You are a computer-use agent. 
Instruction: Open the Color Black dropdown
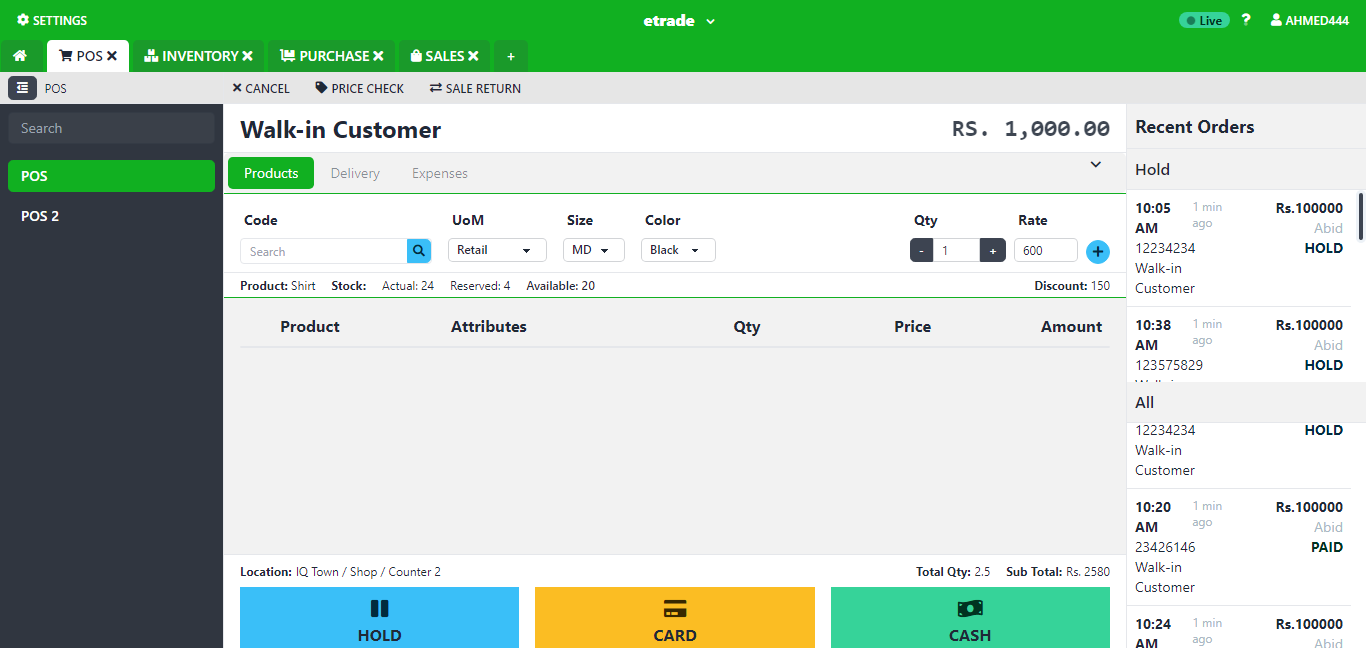click(677, 250)
